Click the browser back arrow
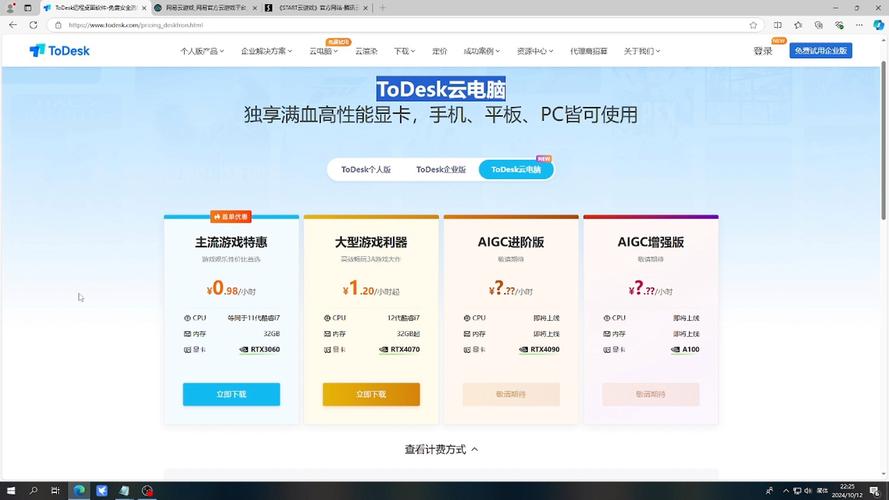The width and height of the screenshot is (889, 500). point(12,25)
